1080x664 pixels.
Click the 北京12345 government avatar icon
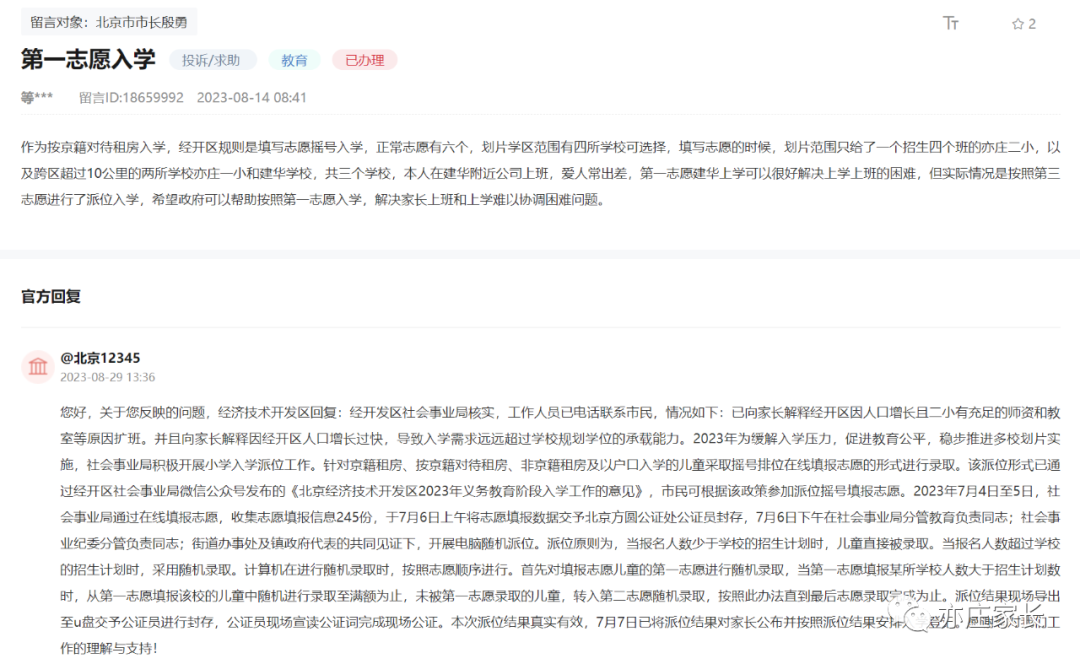coord(38,366)
